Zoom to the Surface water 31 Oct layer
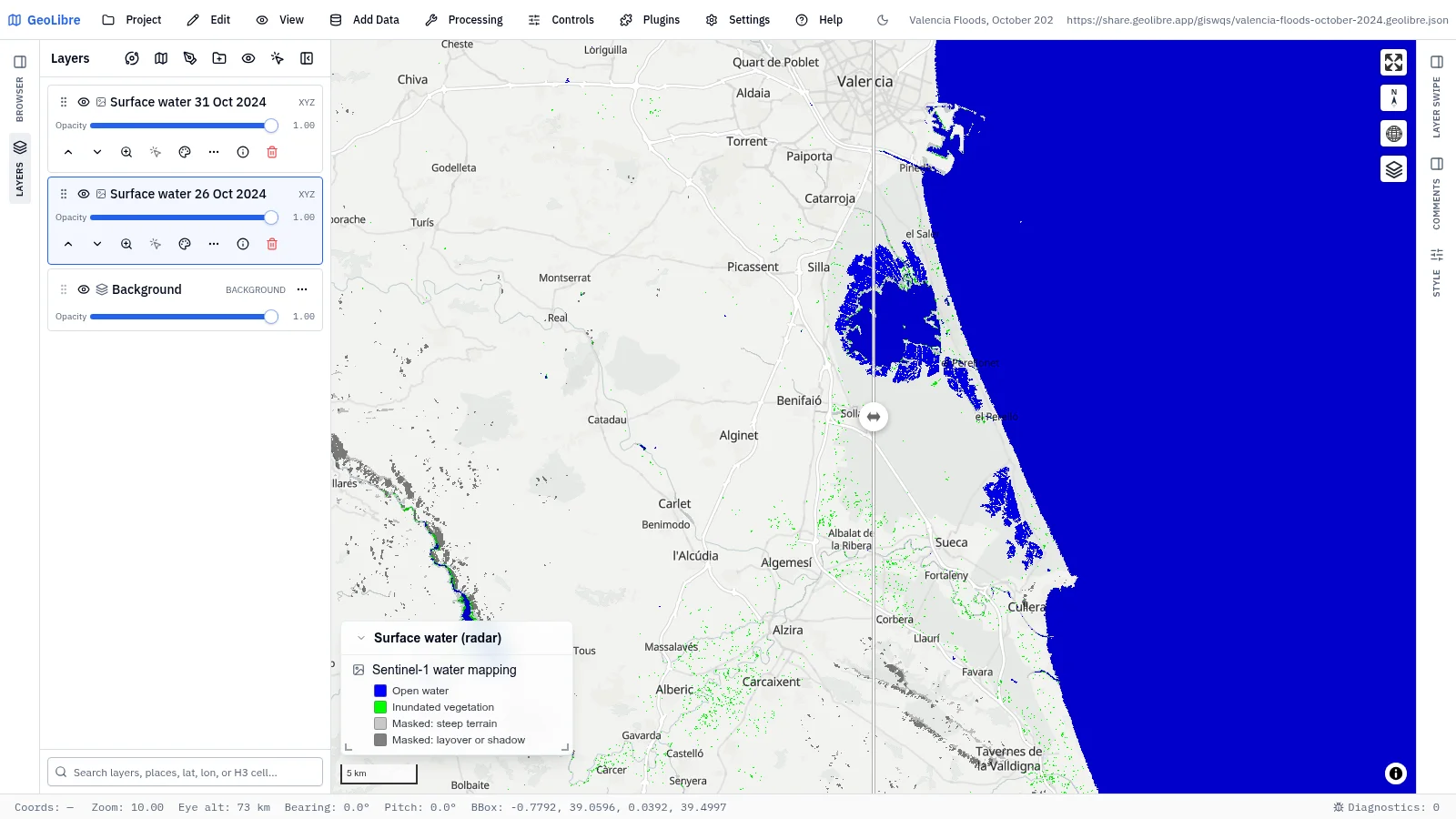Image resolution: width=1456 pixels, height=819 pixels. [126, 152]
